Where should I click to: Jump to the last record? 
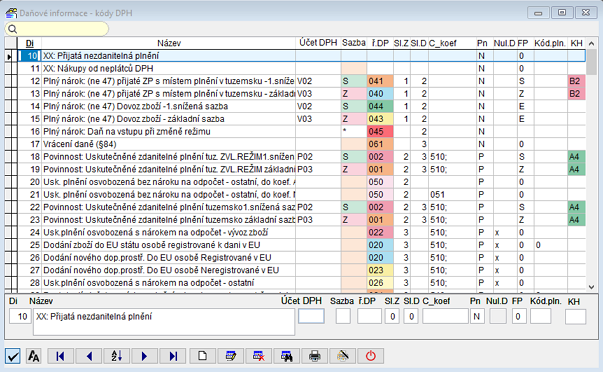pos(173,356)
